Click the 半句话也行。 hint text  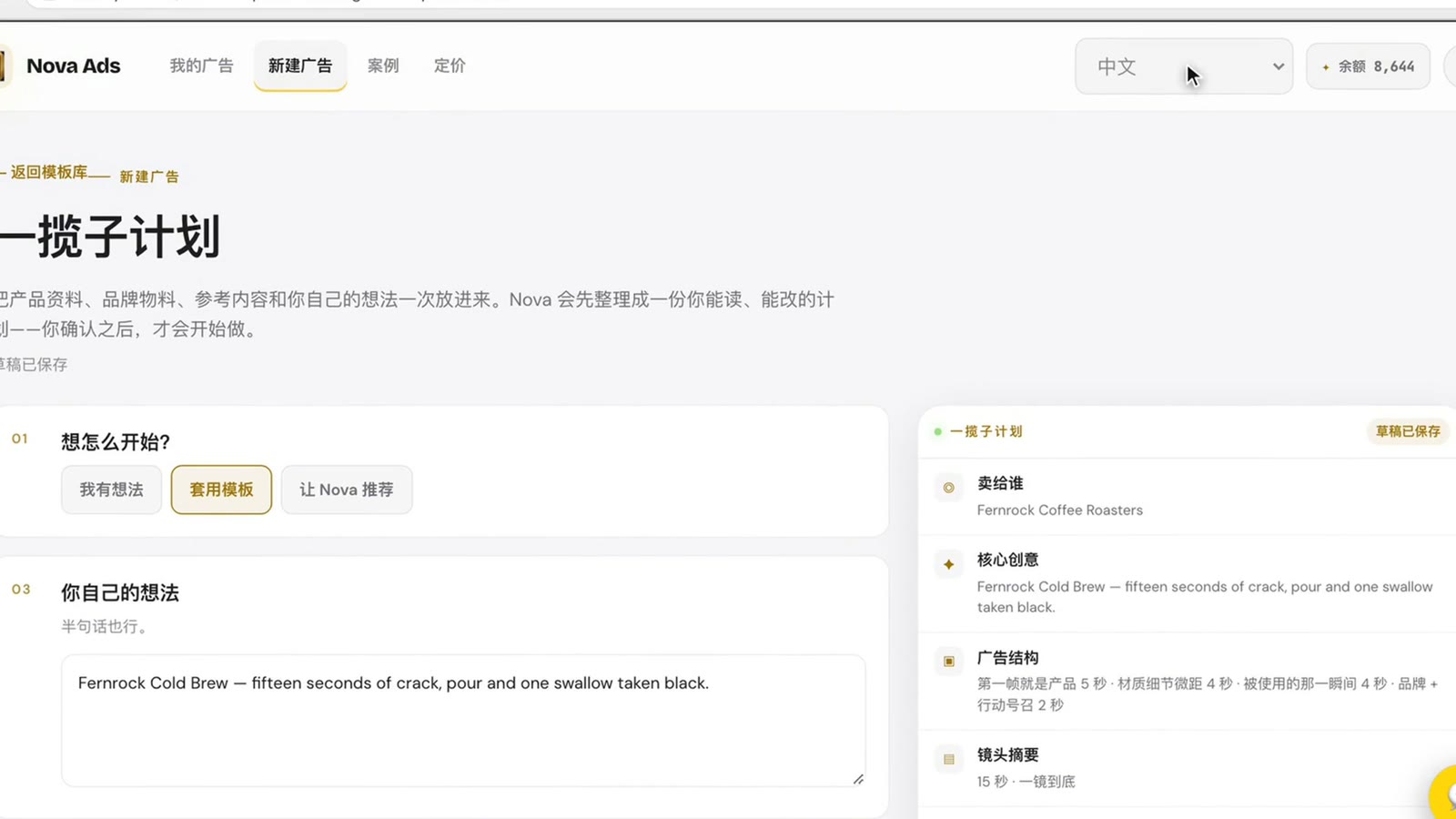[x=104, y=626]
